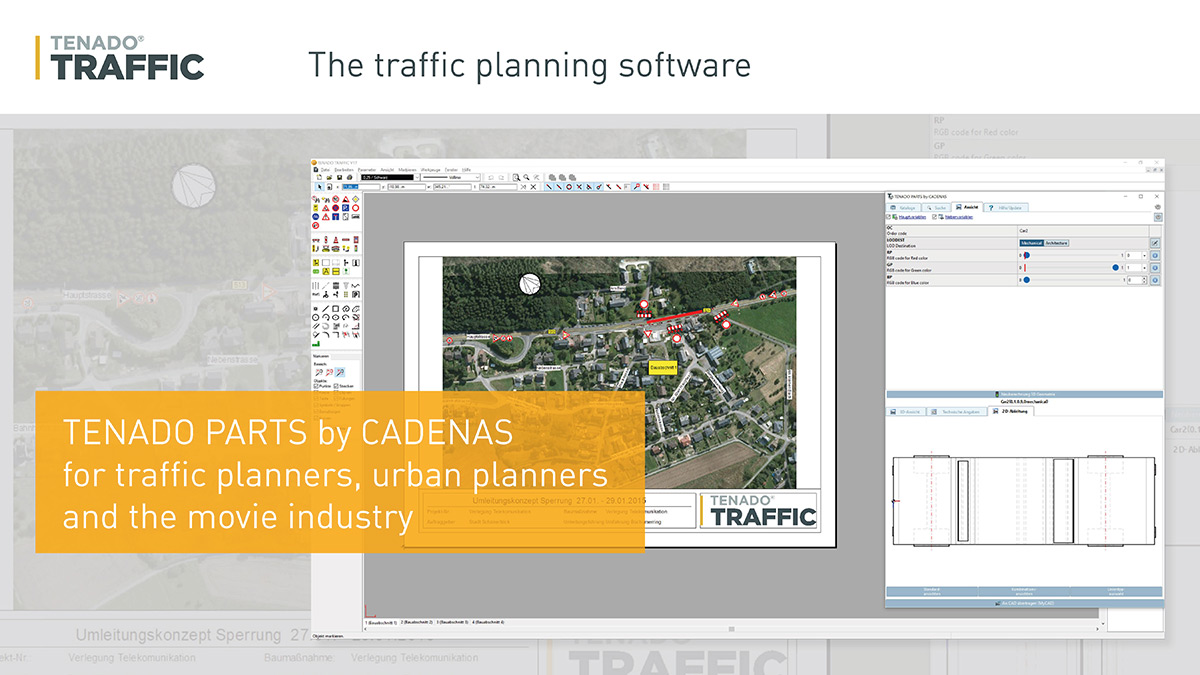Switch to the Hilfe/Update tab
1200x675 pixels.
click(x=1006, y=208)
